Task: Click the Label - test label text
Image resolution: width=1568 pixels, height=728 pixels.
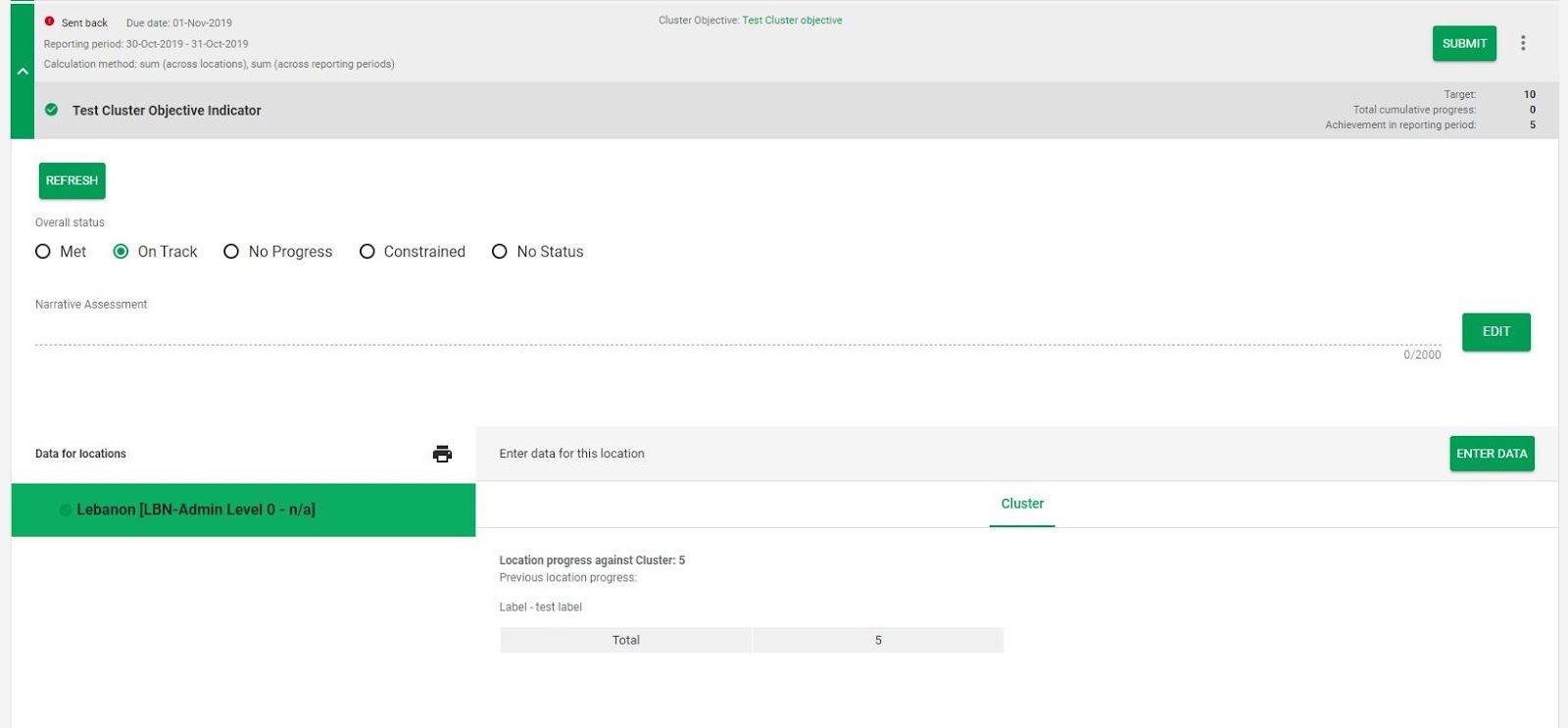Action: tap(540, 607)
